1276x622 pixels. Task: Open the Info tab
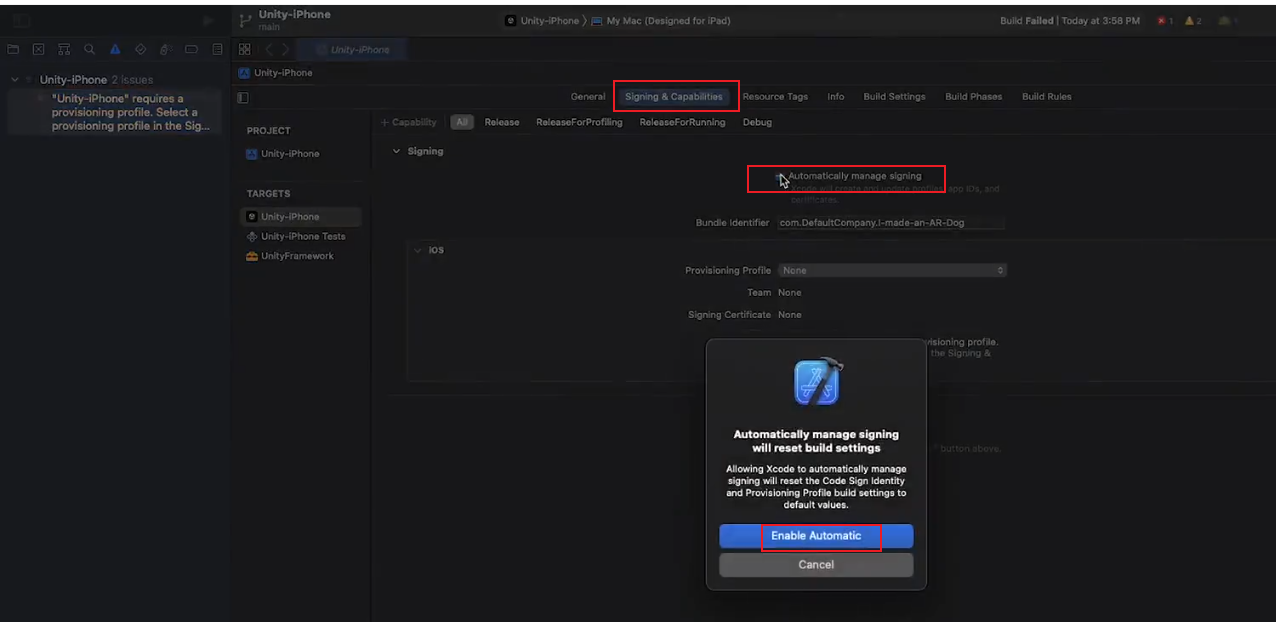836,97
